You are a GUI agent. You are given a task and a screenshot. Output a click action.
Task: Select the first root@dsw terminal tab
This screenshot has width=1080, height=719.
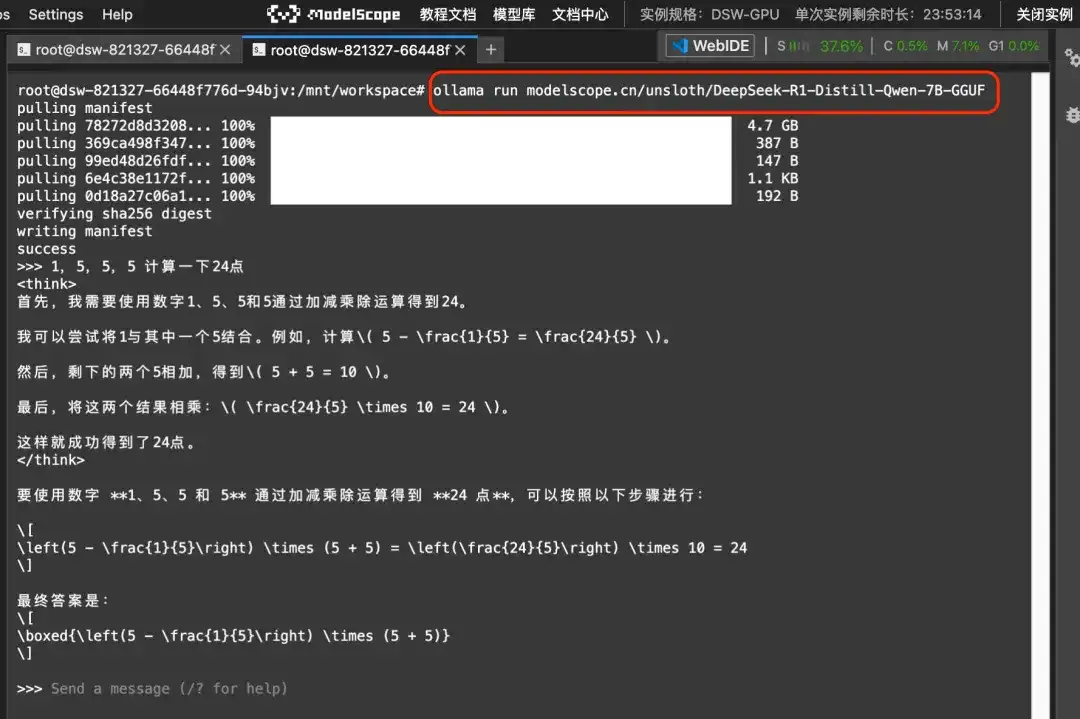(116, 50)
